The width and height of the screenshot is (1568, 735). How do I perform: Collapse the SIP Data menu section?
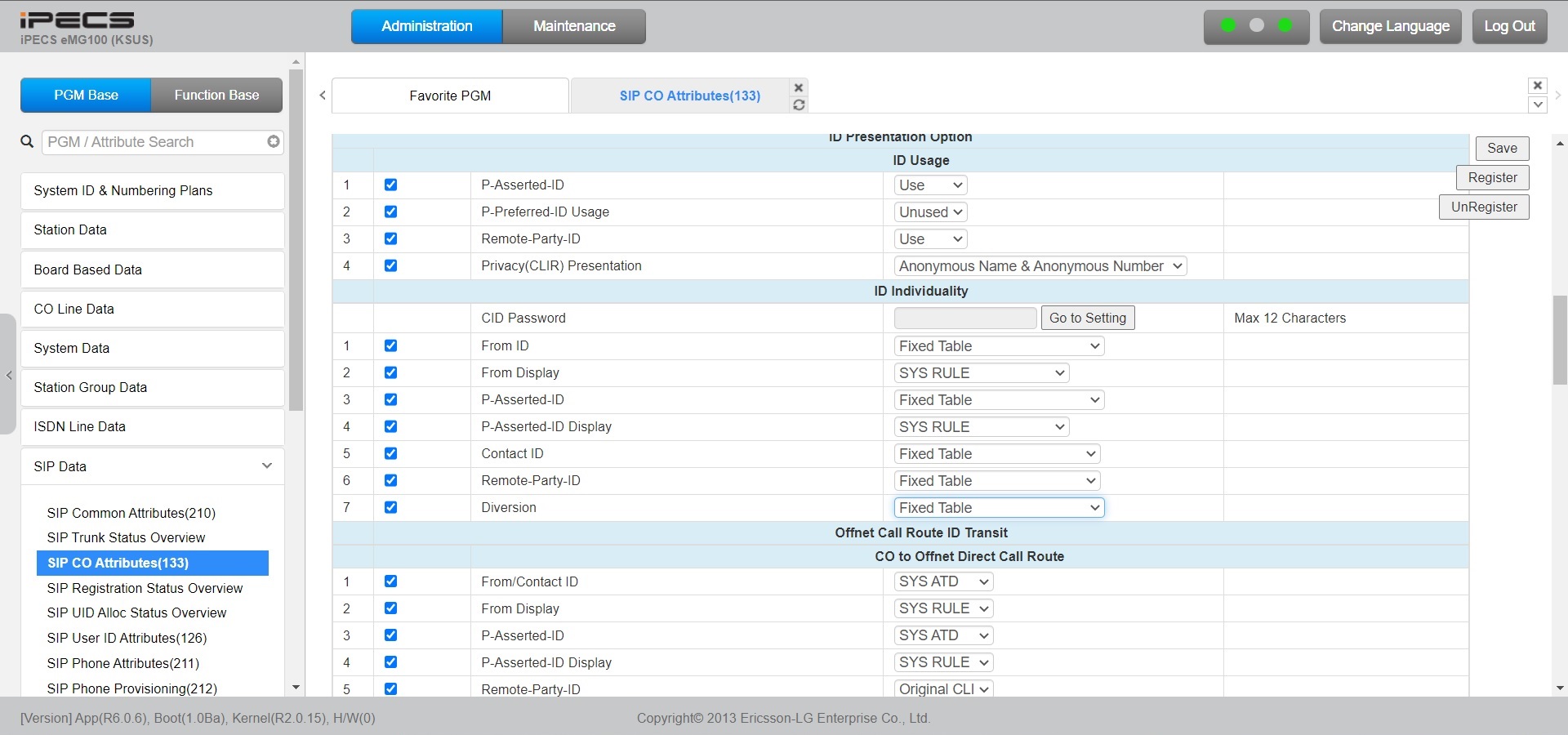point(266,466)
